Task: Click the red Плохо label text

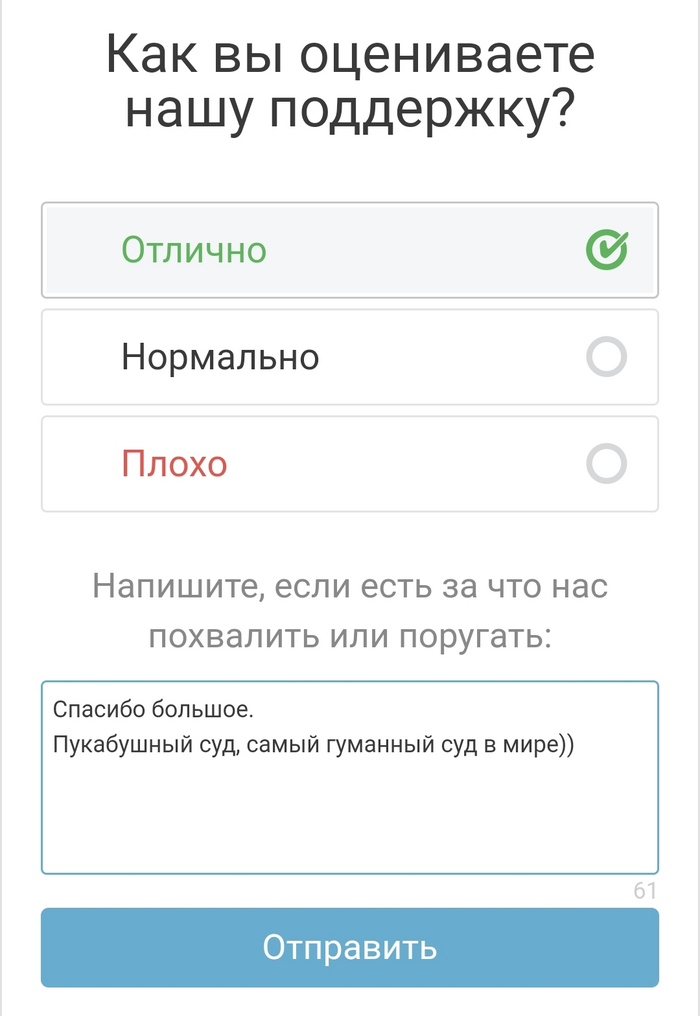Action: pyautogui.click(x=174, y=464)
